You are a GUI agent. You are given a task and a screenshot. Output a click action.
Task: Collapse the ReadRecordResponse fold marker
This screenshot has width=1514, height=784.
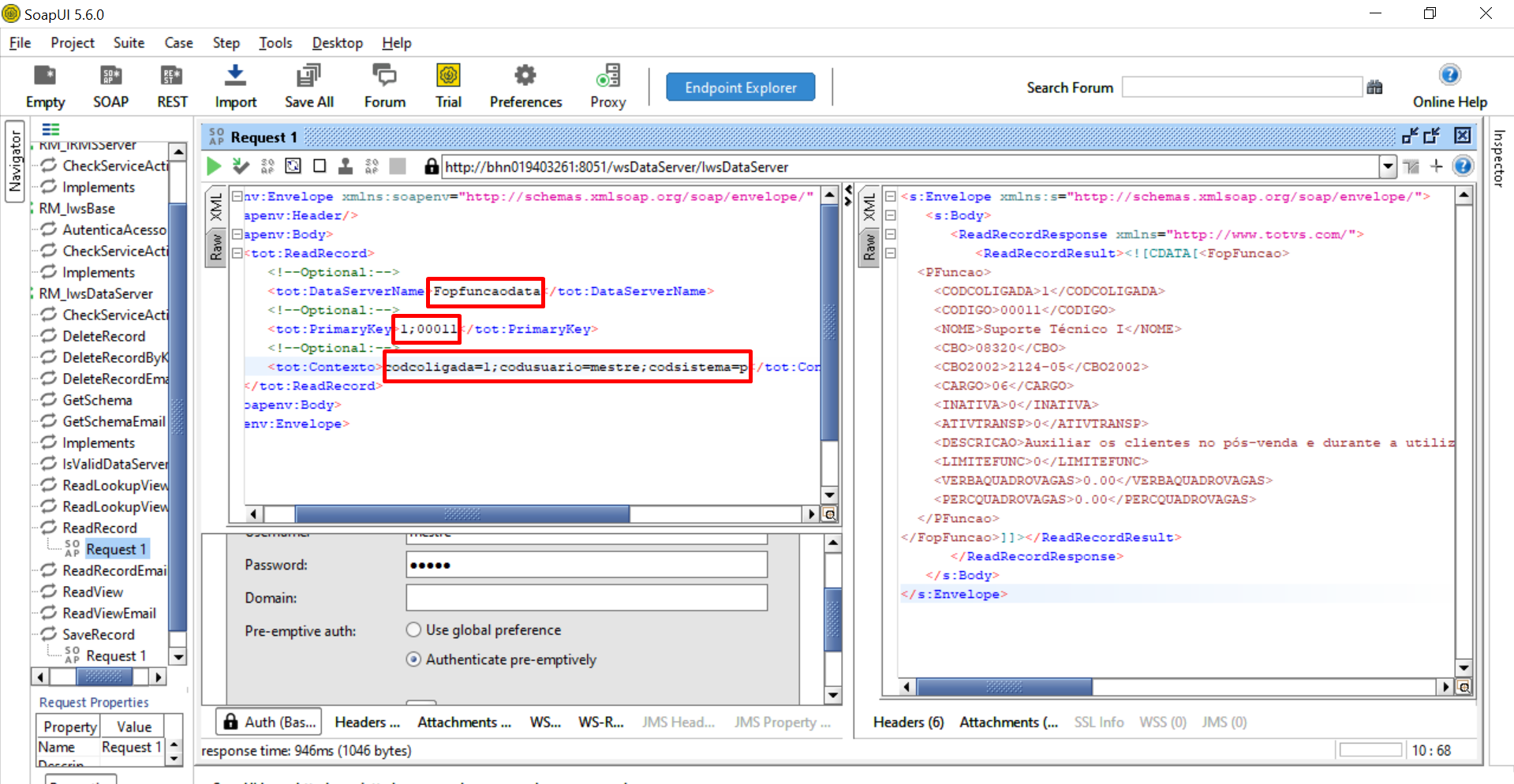[891, 234]
